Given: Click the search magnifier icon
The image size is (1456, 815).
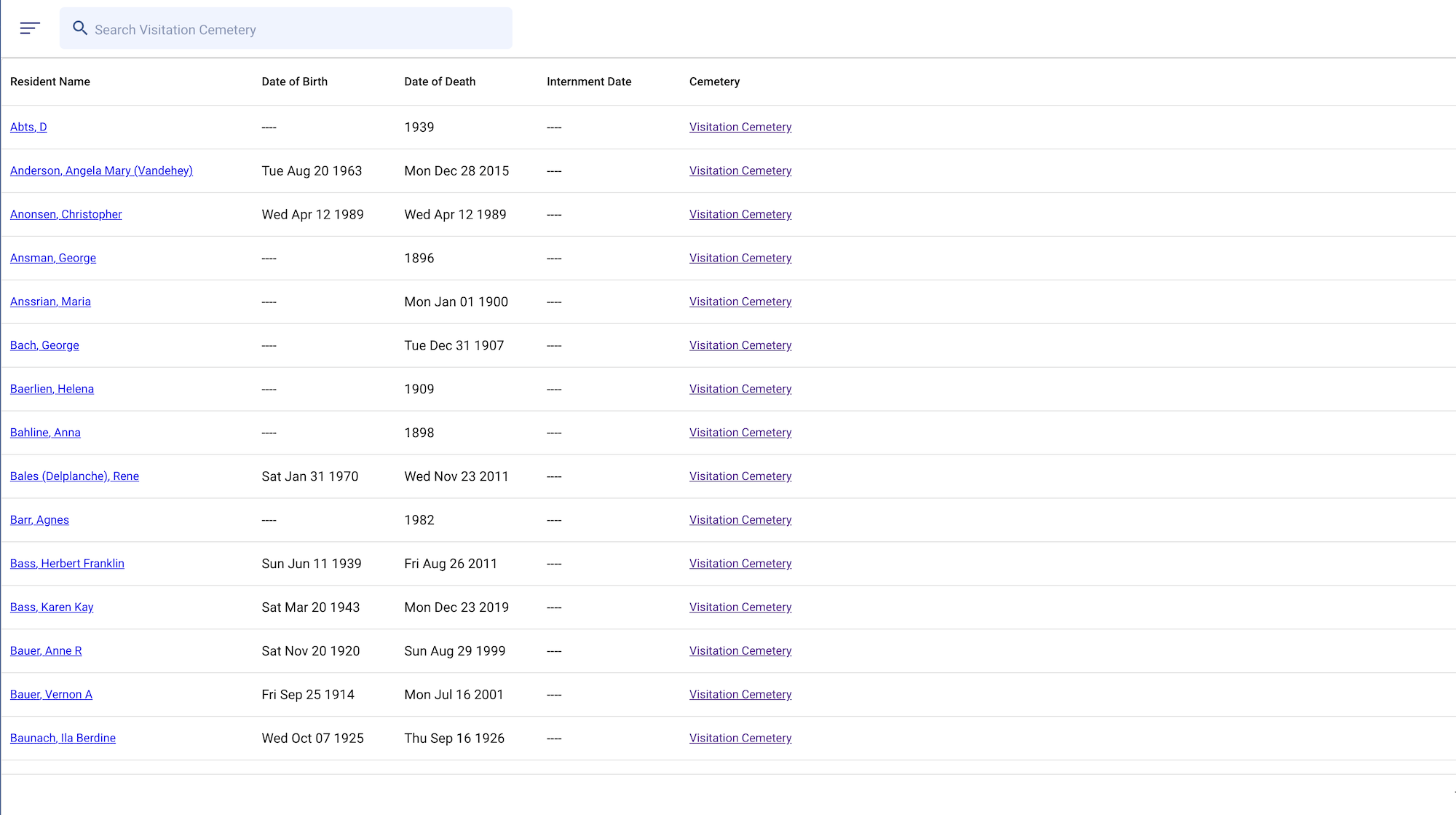Looking at the screenshot, I should [80, 28].
